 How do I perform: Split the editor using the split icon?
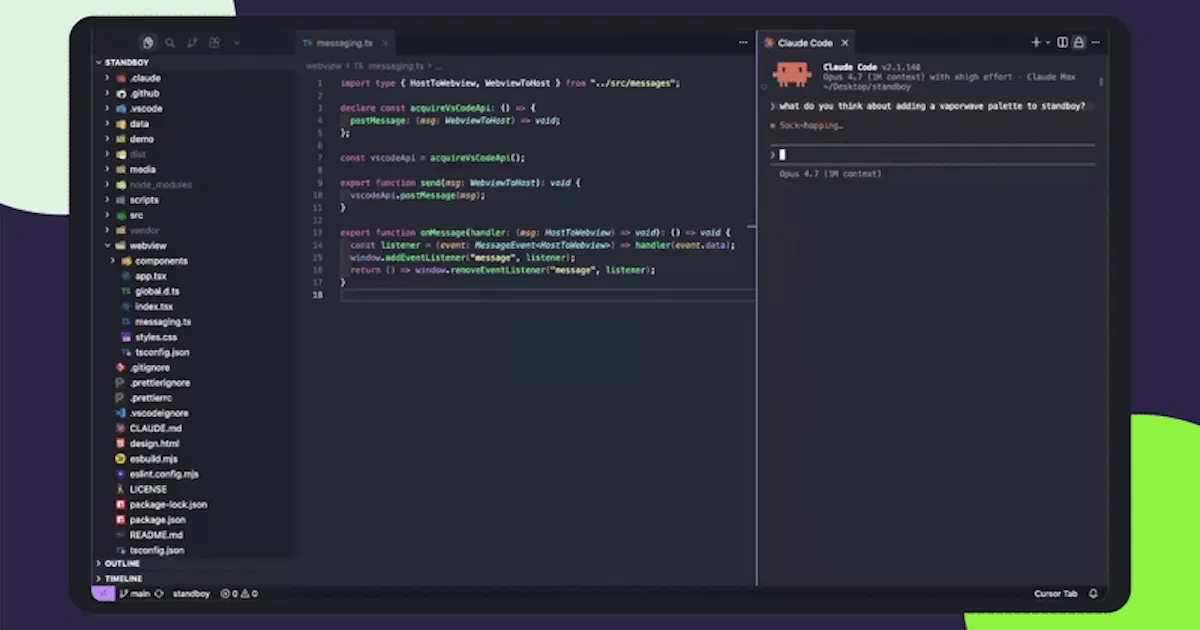tap(1062, 43)
